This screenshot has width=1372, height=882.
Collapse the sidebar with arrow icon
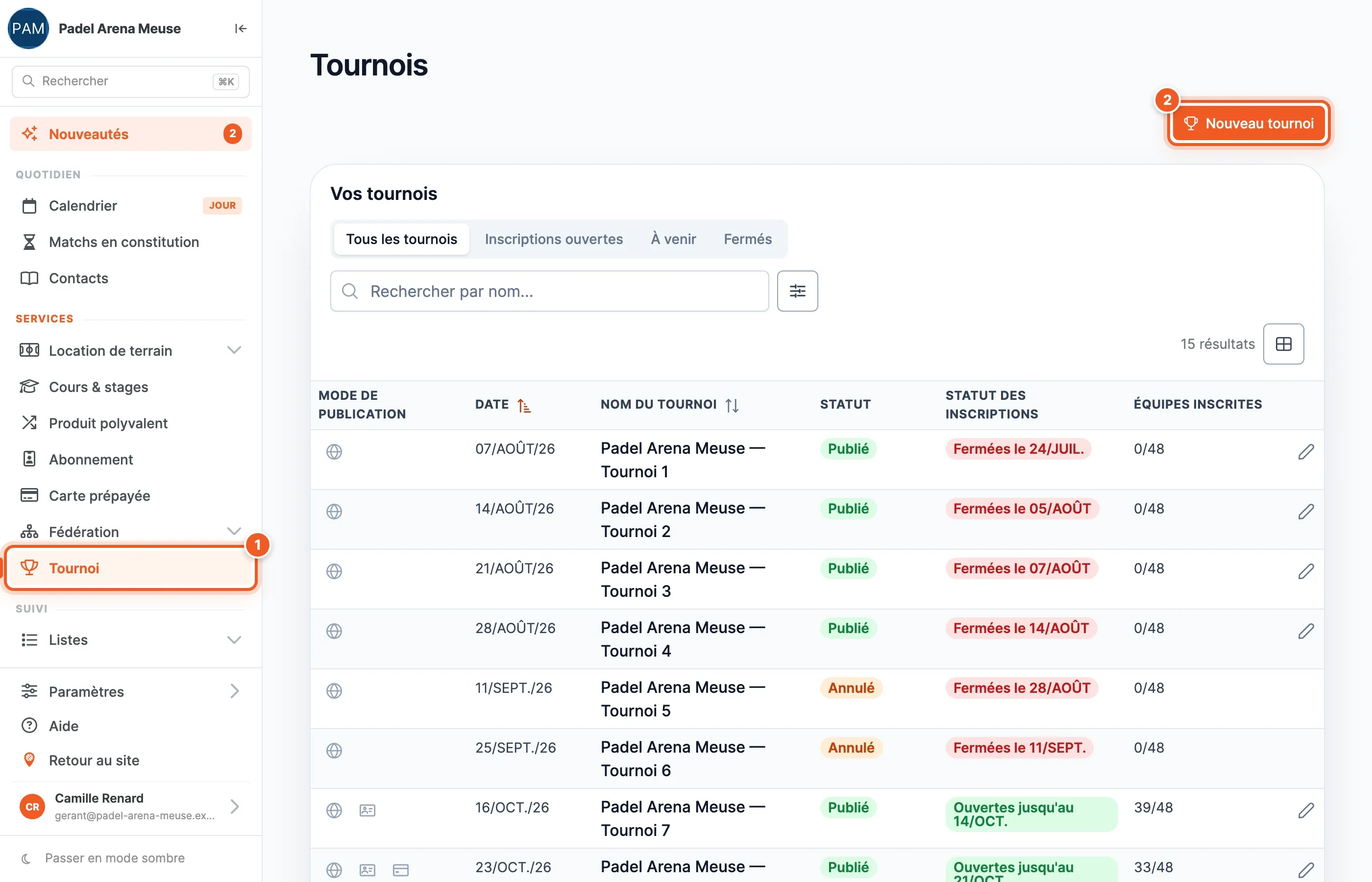pos(241,28)
